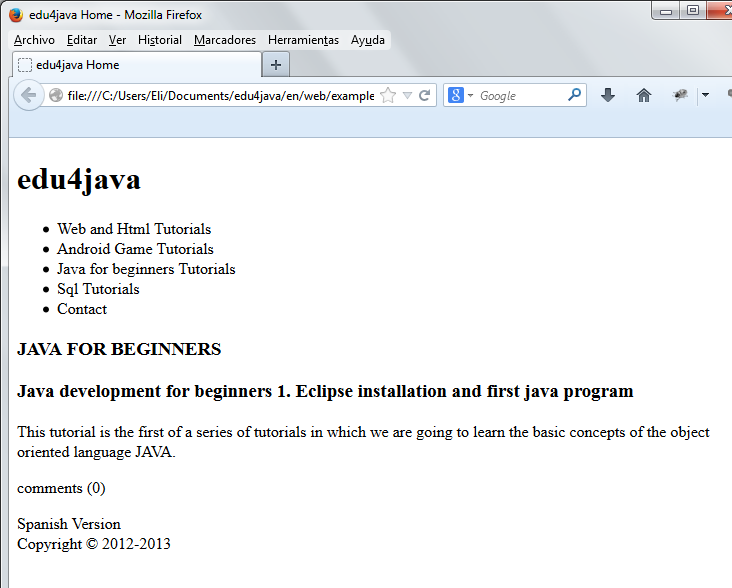The width and height of the screenshot is (732, 588).
Task: Click the globe site identity icon
Action: click(56, 95)
